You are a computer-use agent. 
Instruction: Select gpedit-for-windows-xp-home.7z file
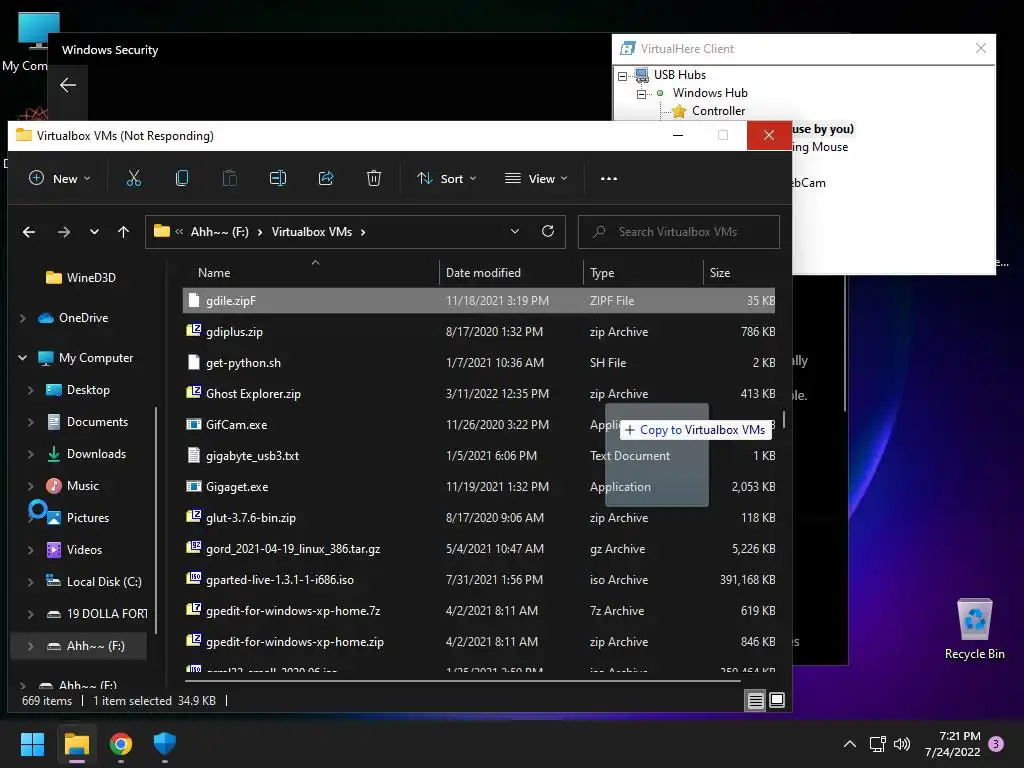(x=479, y=611)
